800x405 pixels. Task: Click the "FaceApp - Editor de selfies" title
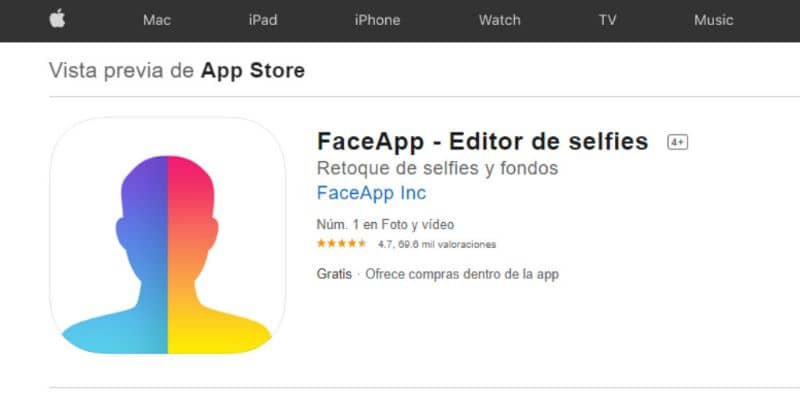pyautogui.click(x=482, y=141)
